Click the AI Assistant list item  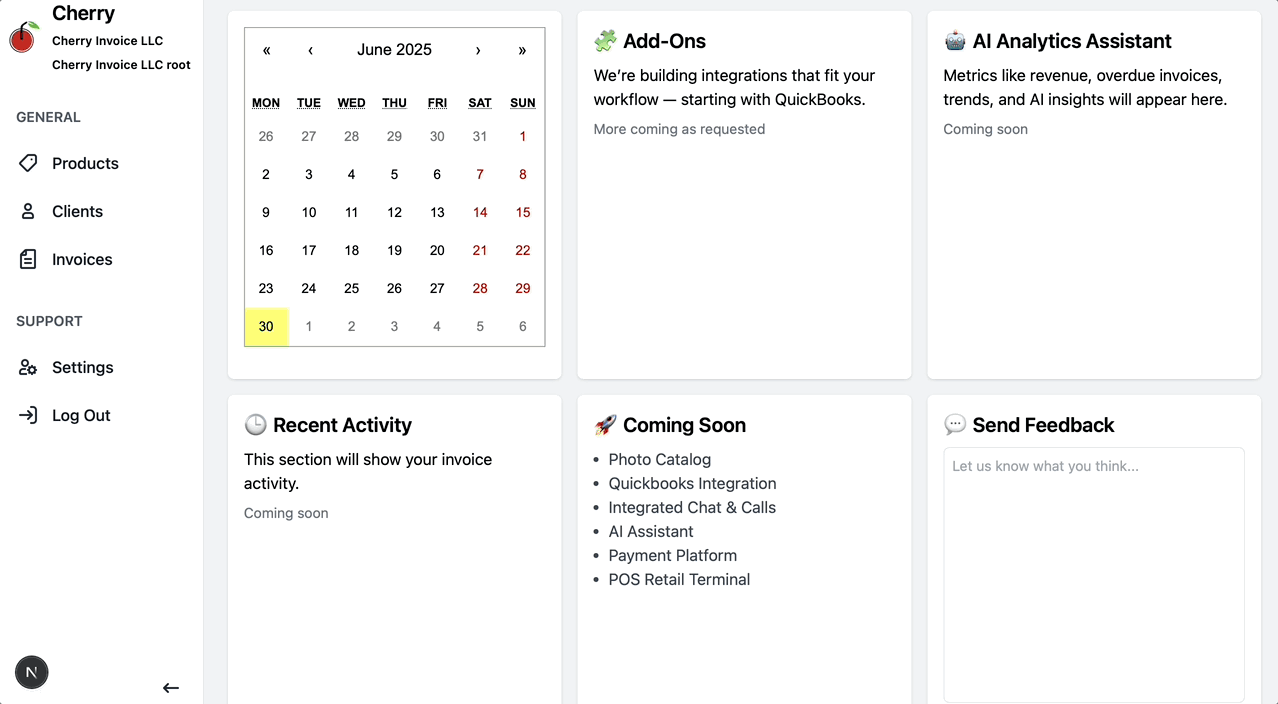pyautogui.click(x=651, y=531)
